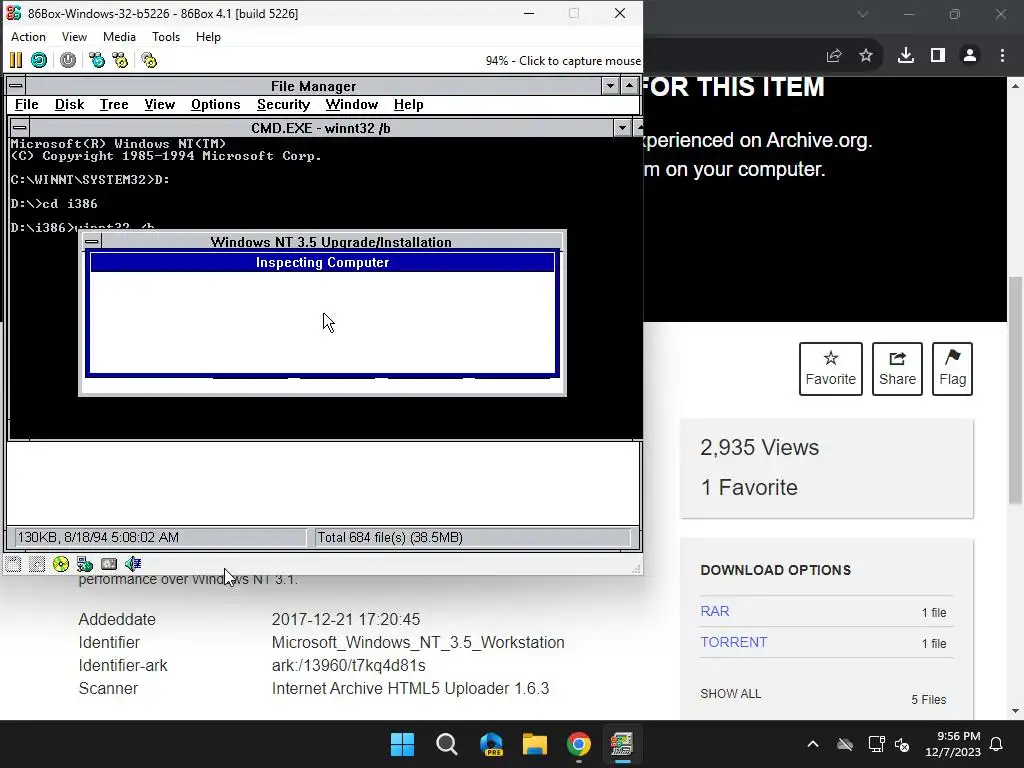Image resolution: width=1024 pixels, height=768 pixels.
Task: Pause the emulation with the 86Box pause button
Action: [x=16, y=61]
